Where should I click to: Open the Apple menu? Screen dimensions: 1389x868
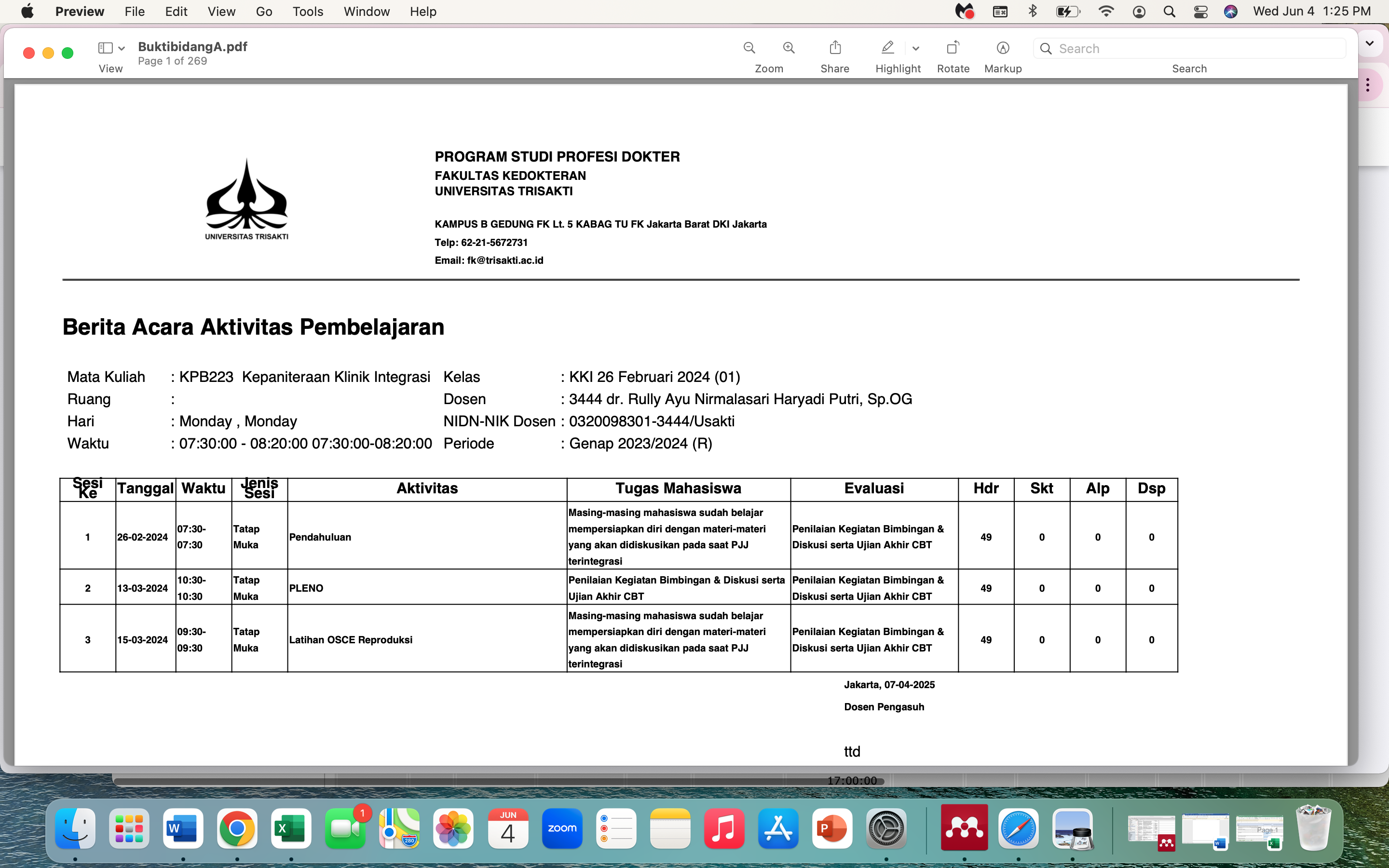[x=27, y=12]
